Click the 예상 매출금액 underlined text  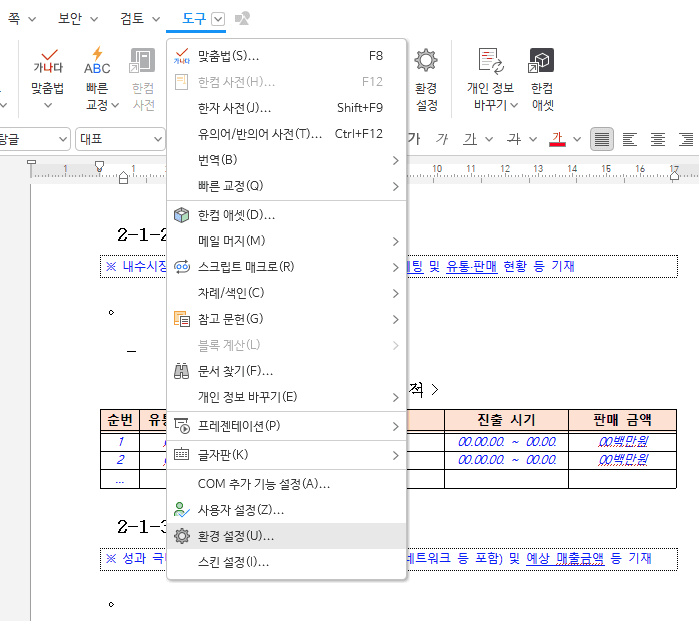tap(565, 558)
